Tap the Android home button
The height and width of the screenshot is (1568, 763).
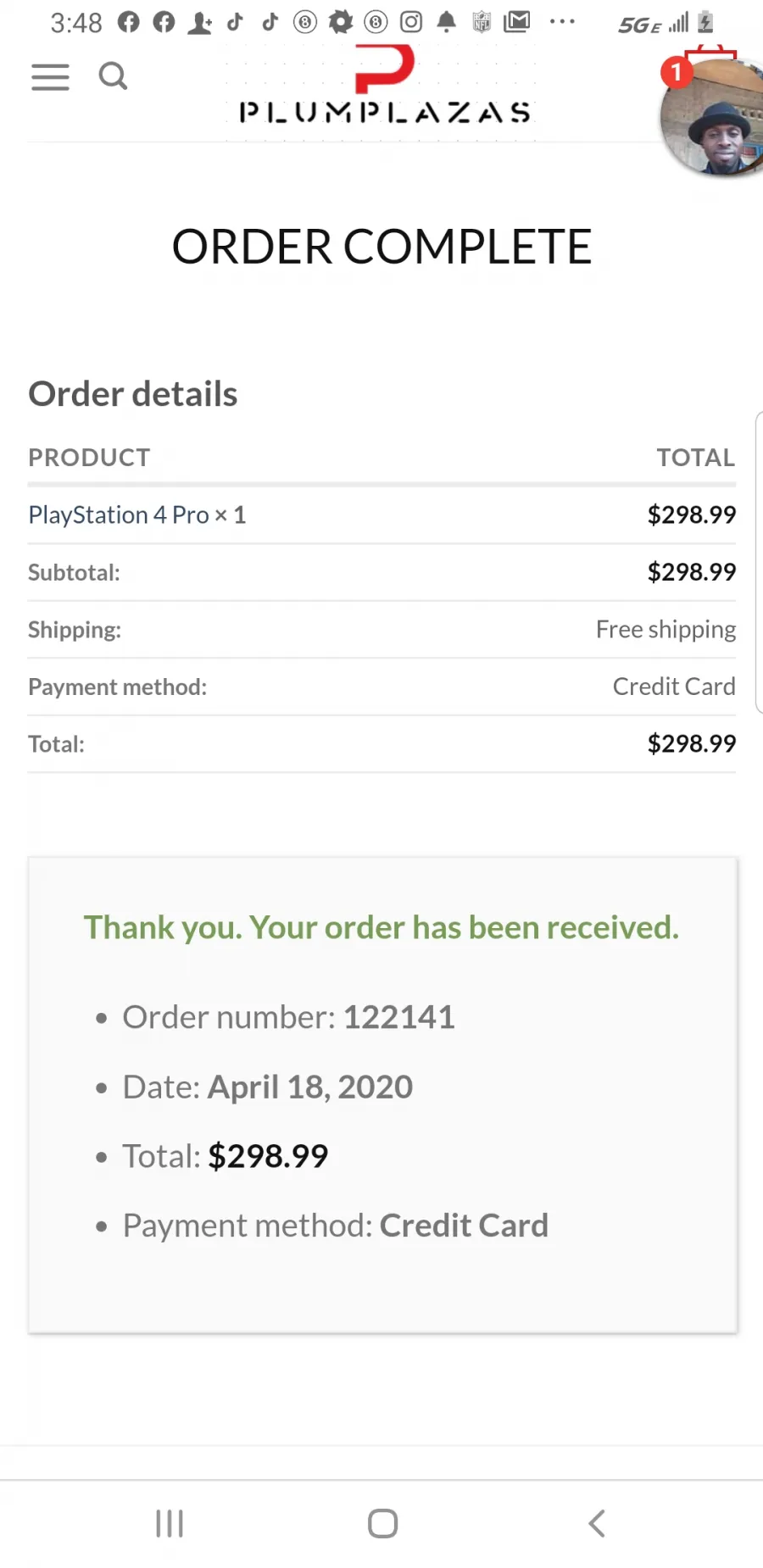click(382, 1523)
